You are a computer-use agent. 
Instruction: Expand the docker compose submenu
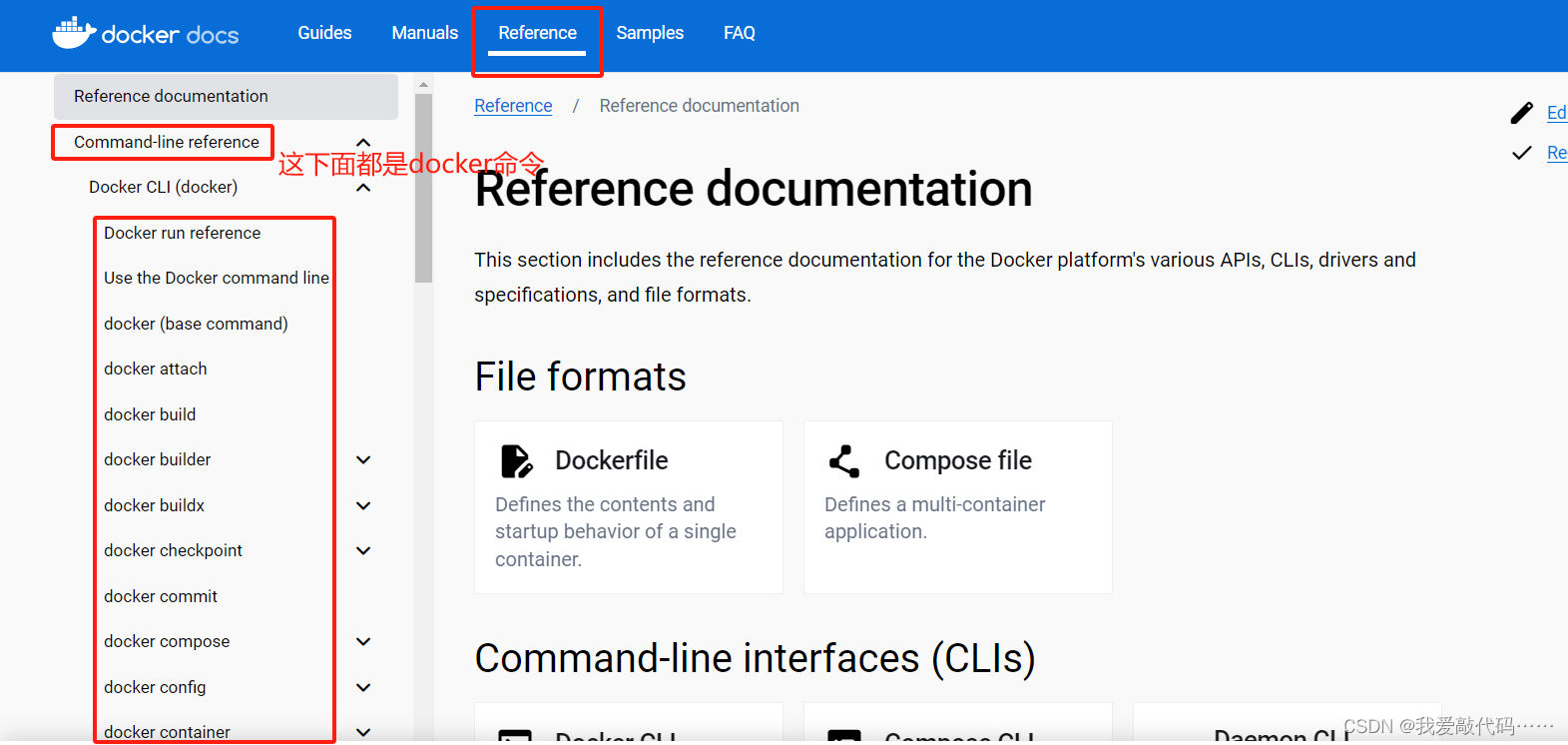[364, 642]
